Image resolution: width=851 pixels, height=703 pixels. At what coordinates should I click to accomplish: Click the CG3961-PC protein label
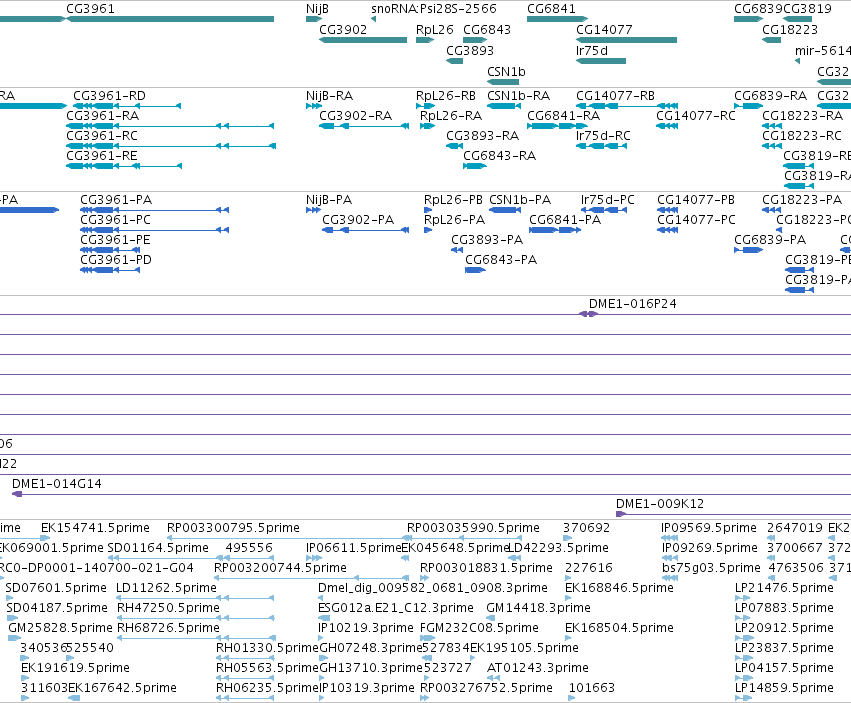[x=116, y=220]
